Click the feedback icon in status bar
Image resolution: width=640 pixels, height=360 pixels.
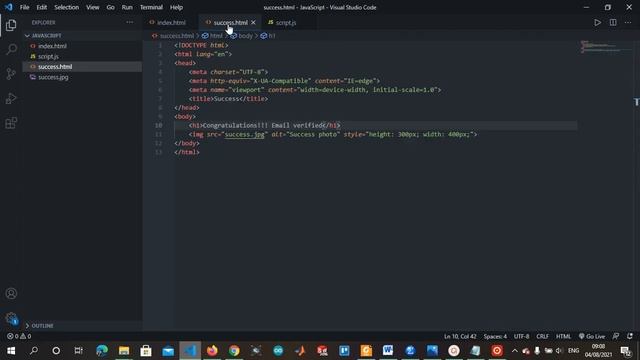pyautogui.click(x=616, y=336)
